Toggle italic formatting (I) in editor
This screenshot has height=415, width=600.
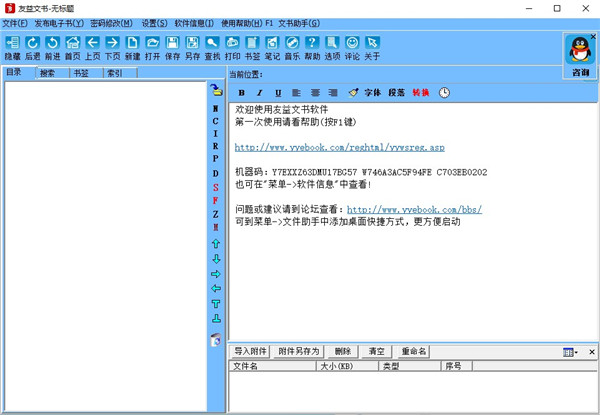pos(260,93)
